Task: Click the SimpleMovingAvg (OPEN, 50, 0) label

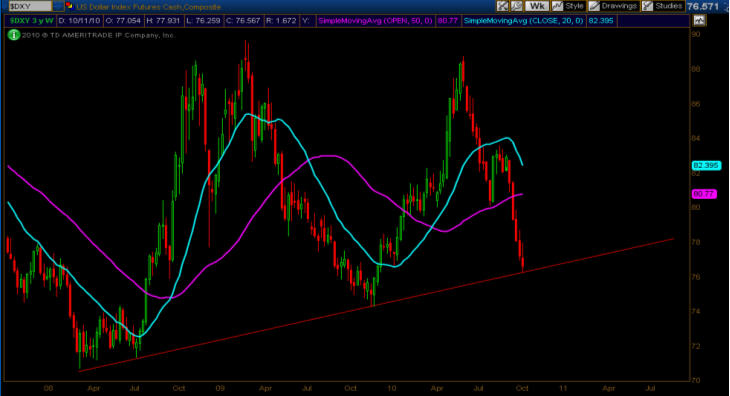Action: 375,20
